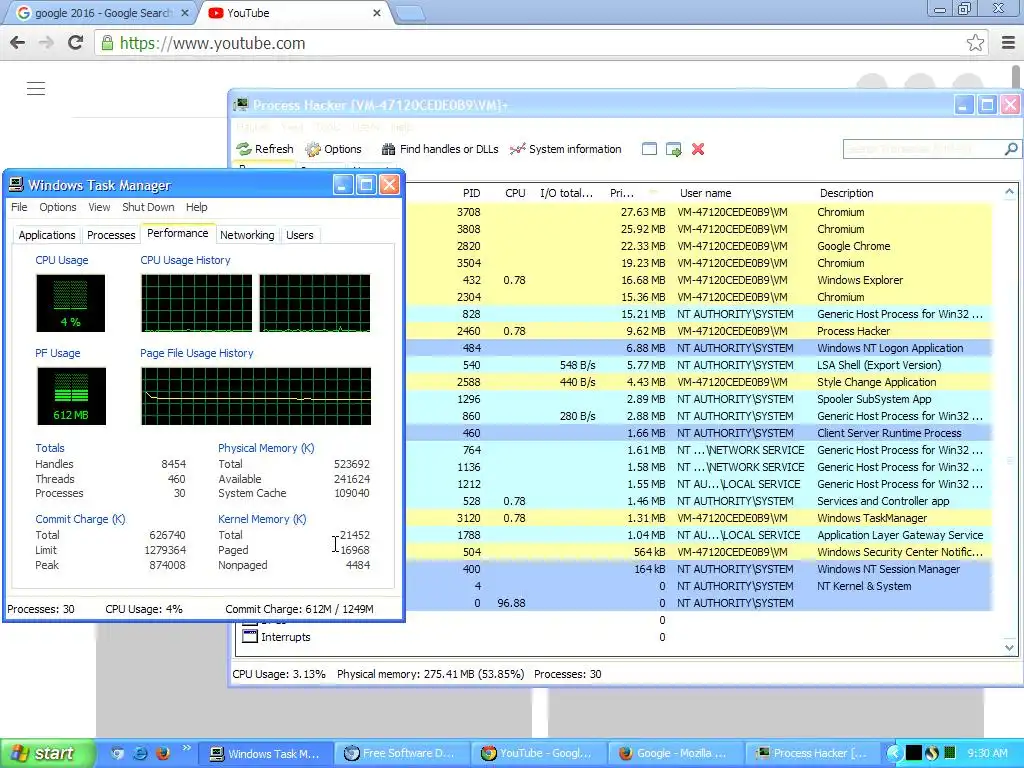Screen dimensions: 1024x768
Task: Open Task Manager Help menu
Action: 197,207
